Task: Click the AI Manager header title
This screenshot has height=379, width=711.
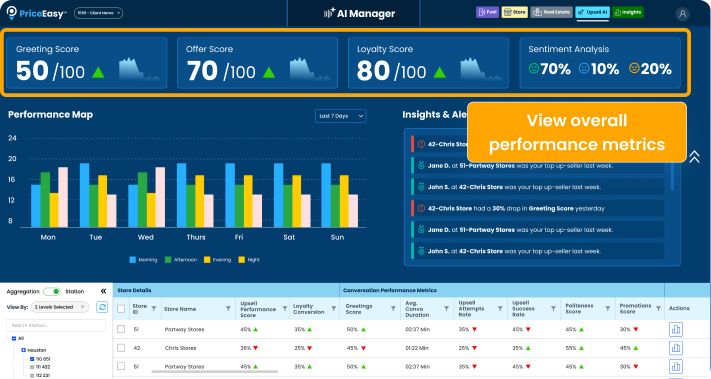Action: tap(366, 14)
